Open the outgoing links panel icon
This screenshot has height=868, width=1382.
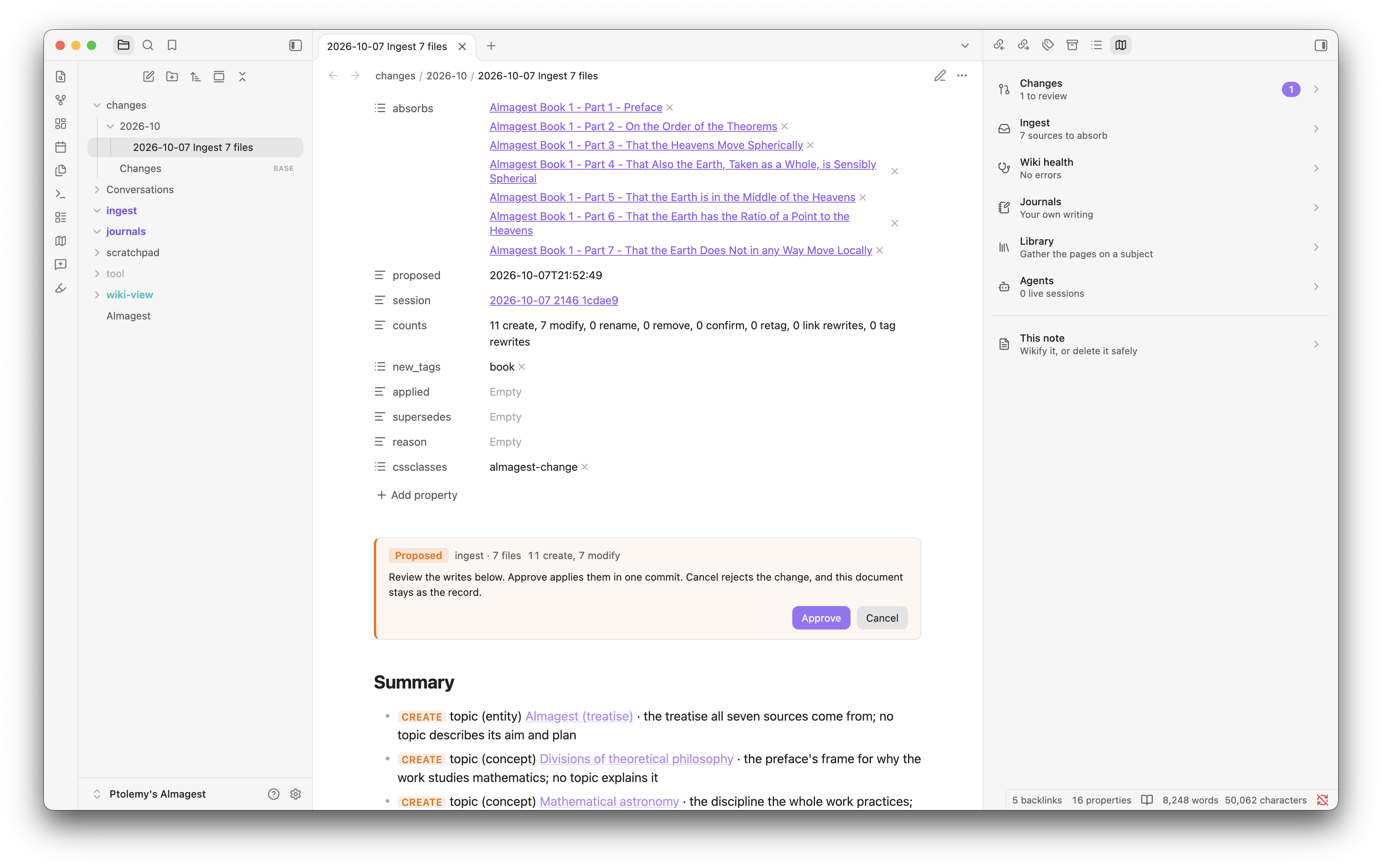pyautogui.click(x=1023, y=45)
